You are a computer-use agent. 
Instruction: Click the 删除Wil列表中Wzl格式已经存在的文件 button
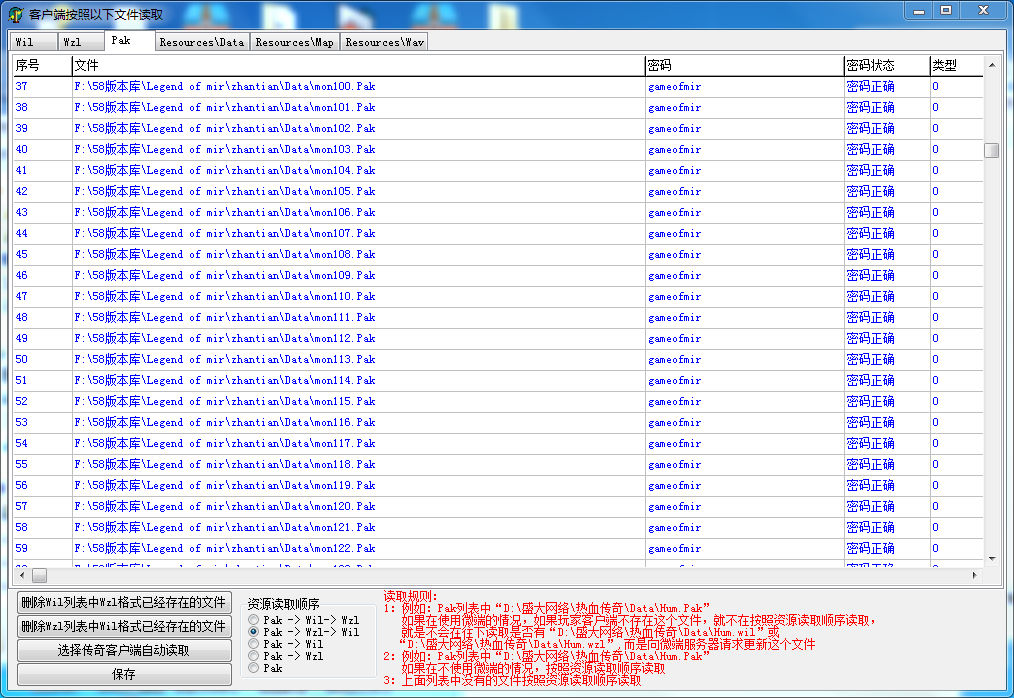click(x=124, y=602)
